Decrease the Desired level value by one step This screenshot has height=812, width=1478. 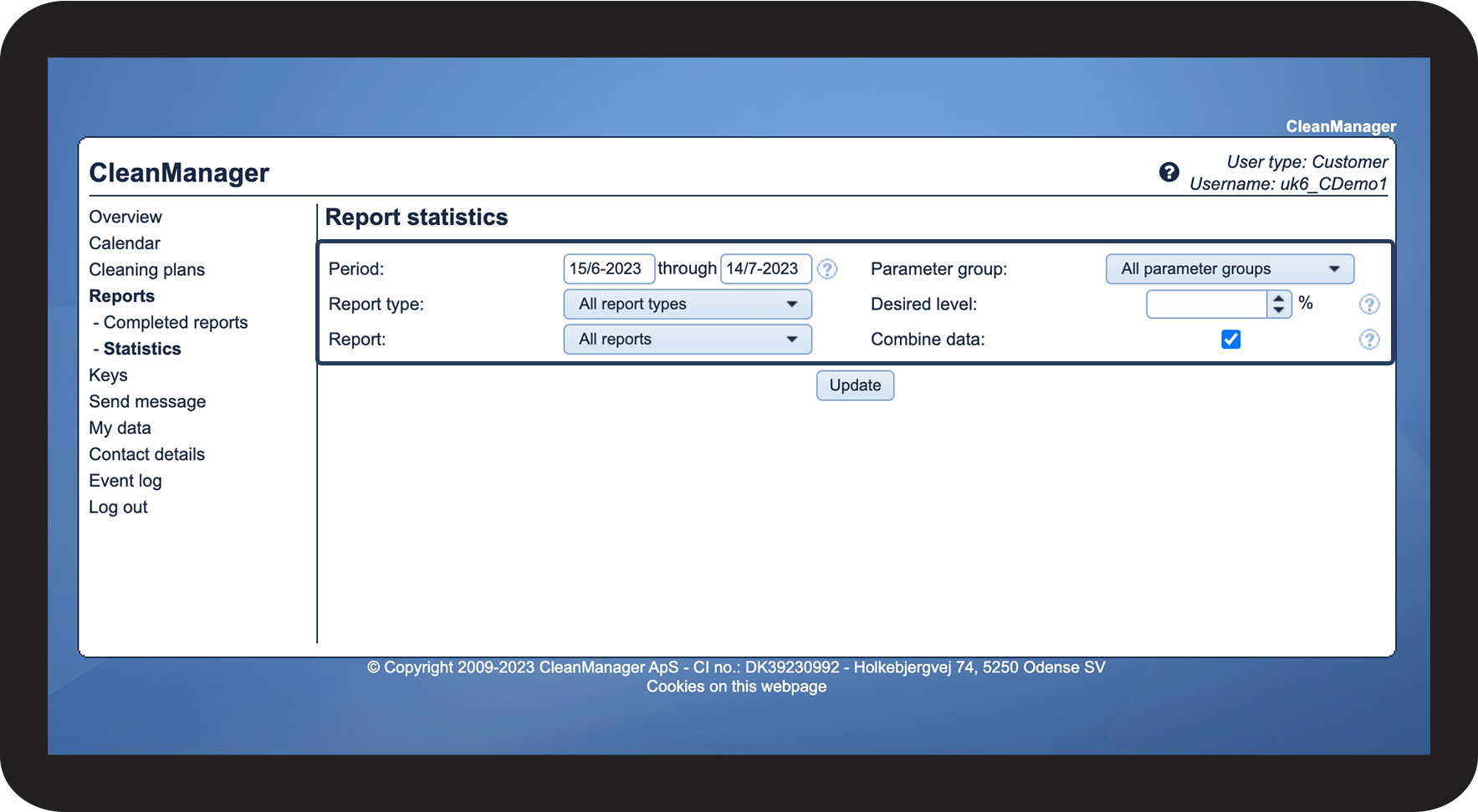click(1279, 310)
